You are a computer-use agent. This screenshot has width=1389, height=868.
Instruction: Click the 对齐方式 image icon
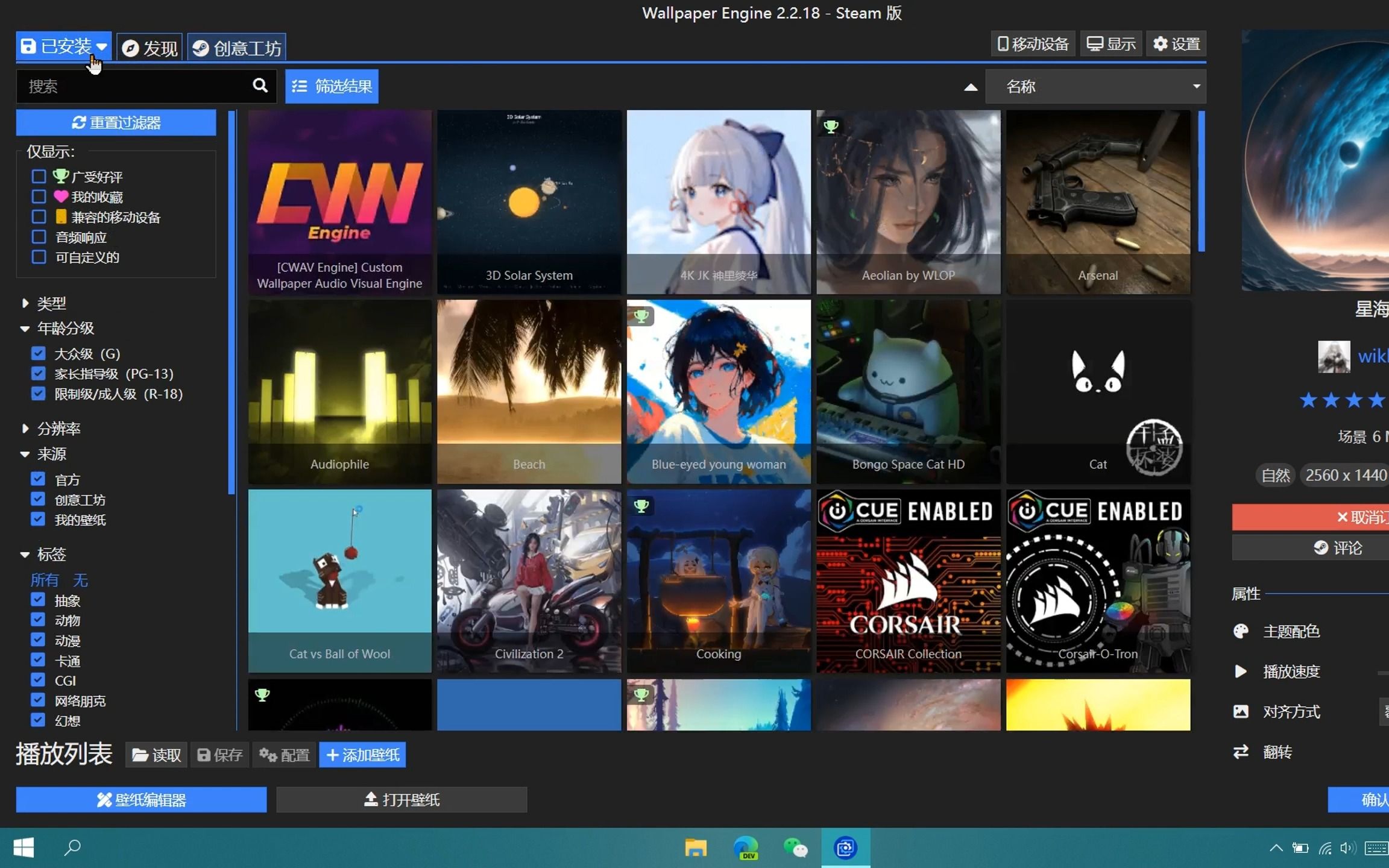tap(1241, 711)
